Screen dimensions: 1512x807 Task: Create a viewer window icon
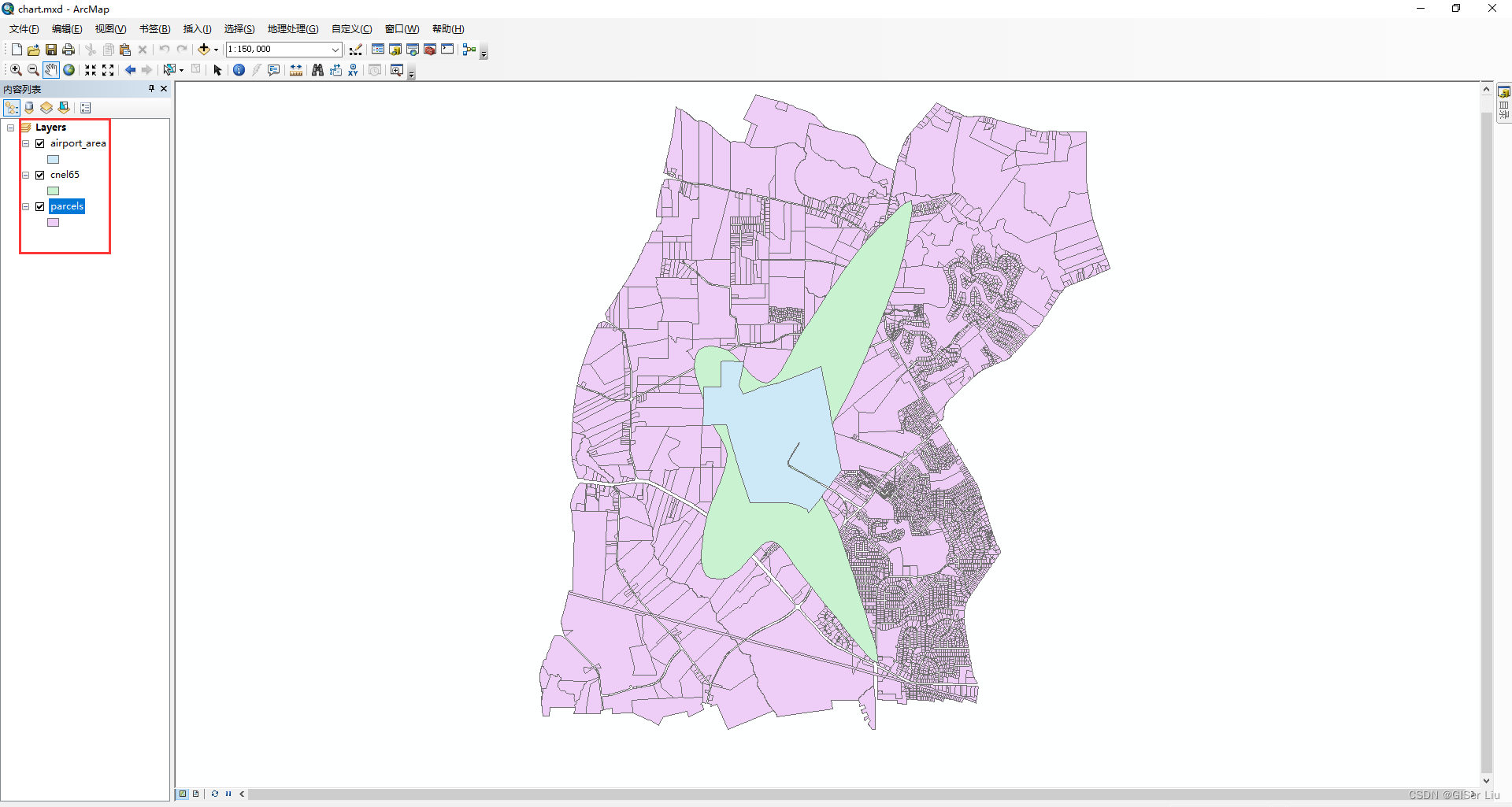397,70
